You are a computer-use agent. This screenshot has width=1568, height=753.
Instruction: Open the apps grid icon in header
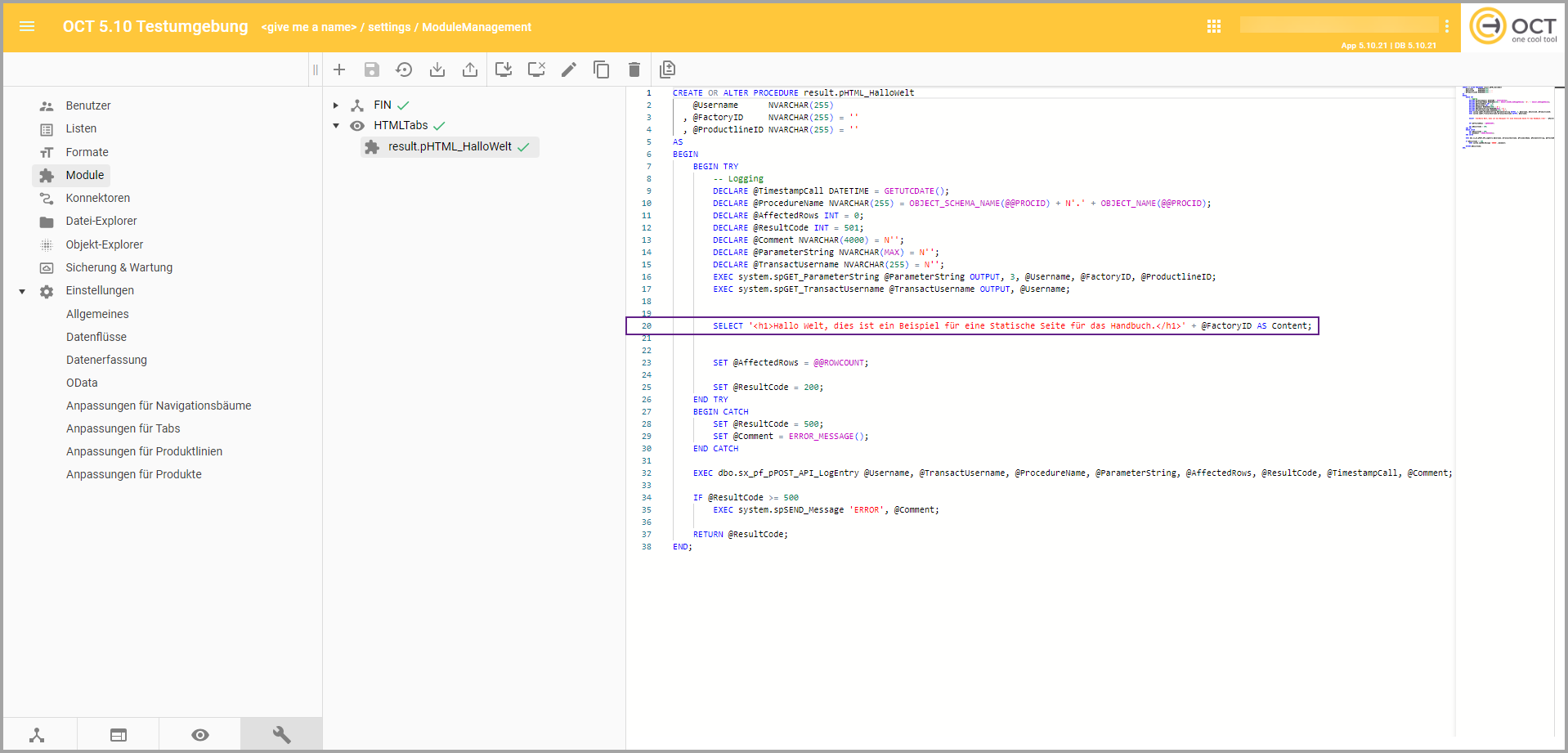point(1214,26)
